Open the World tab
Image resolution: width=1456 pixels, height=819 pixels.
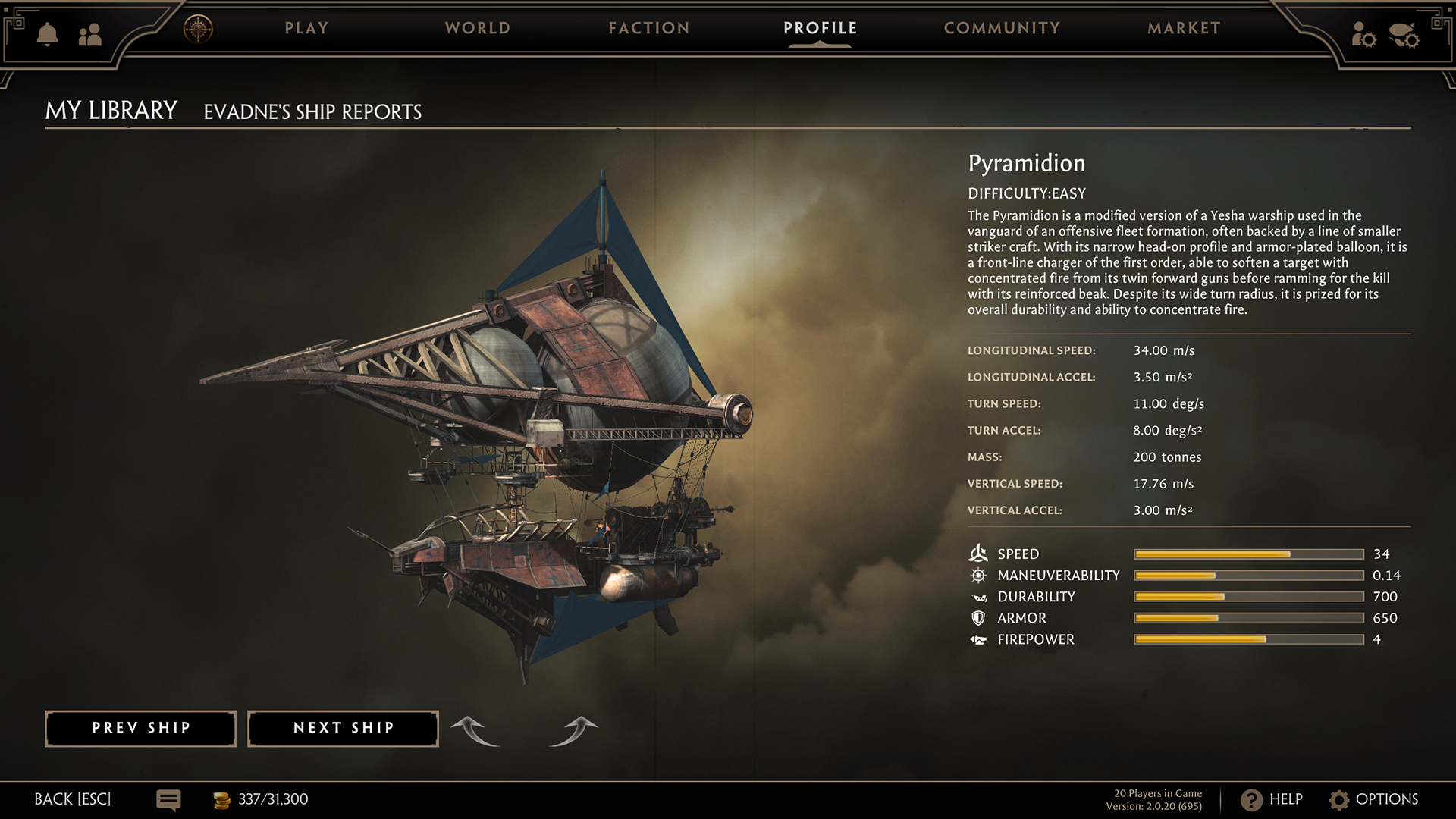click(478, 28)
